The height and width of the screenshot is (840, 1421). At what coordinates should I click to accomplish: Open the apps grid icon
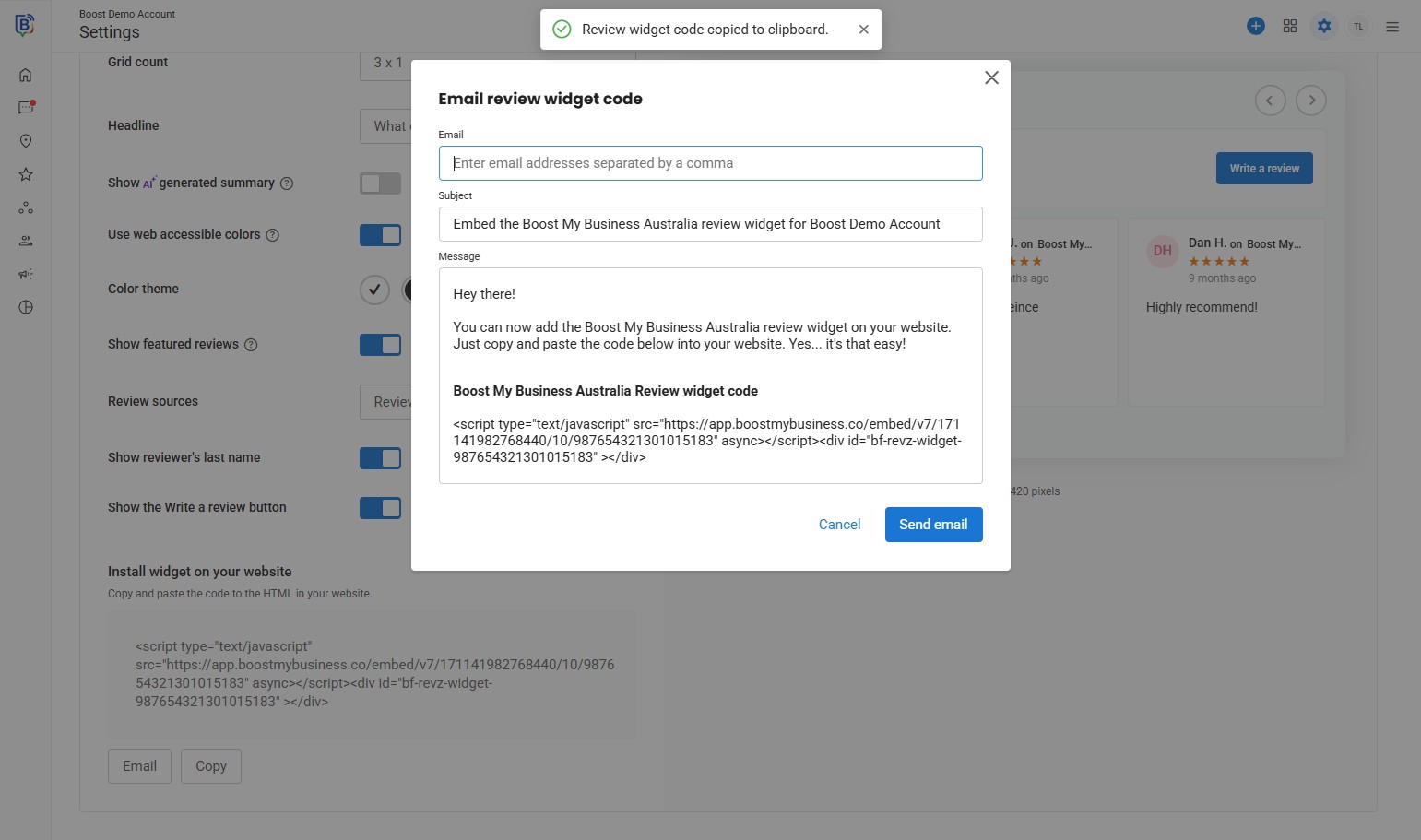point(1290,27)
